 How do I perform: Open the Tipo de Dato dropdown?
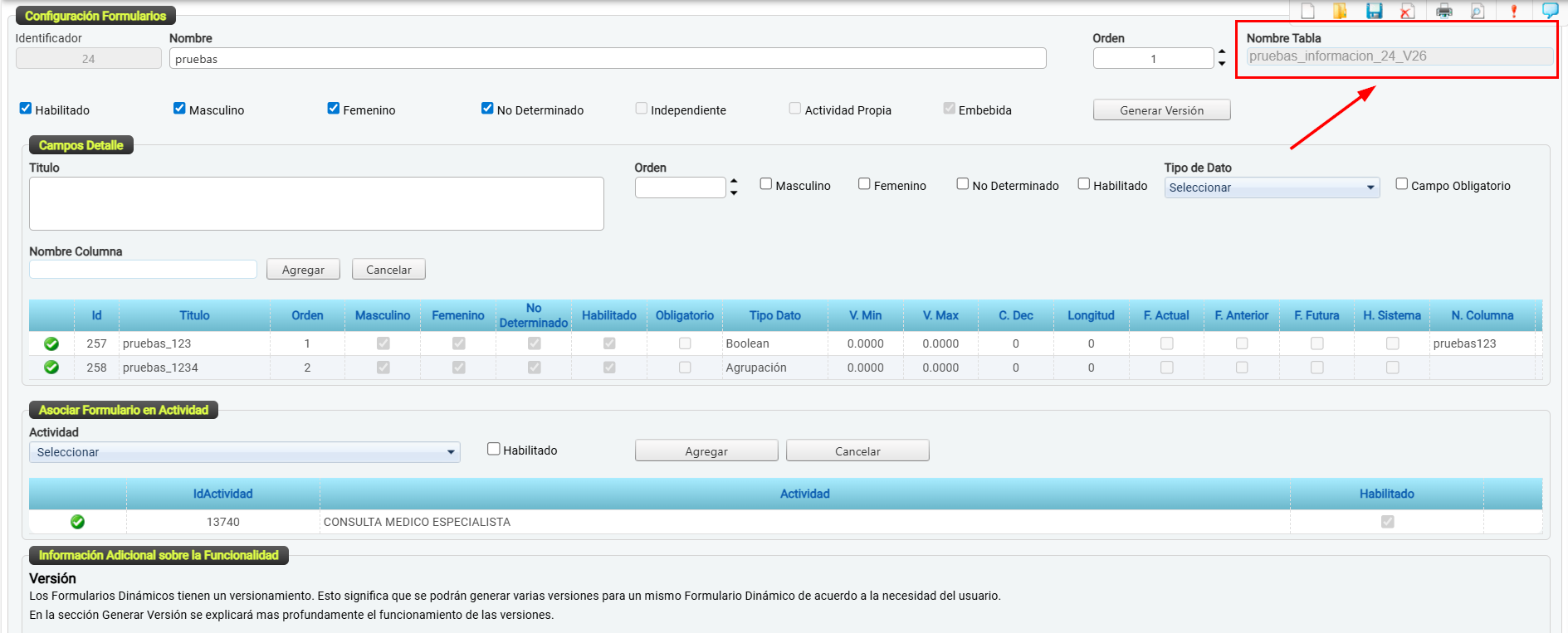(x=1271, y=187)
